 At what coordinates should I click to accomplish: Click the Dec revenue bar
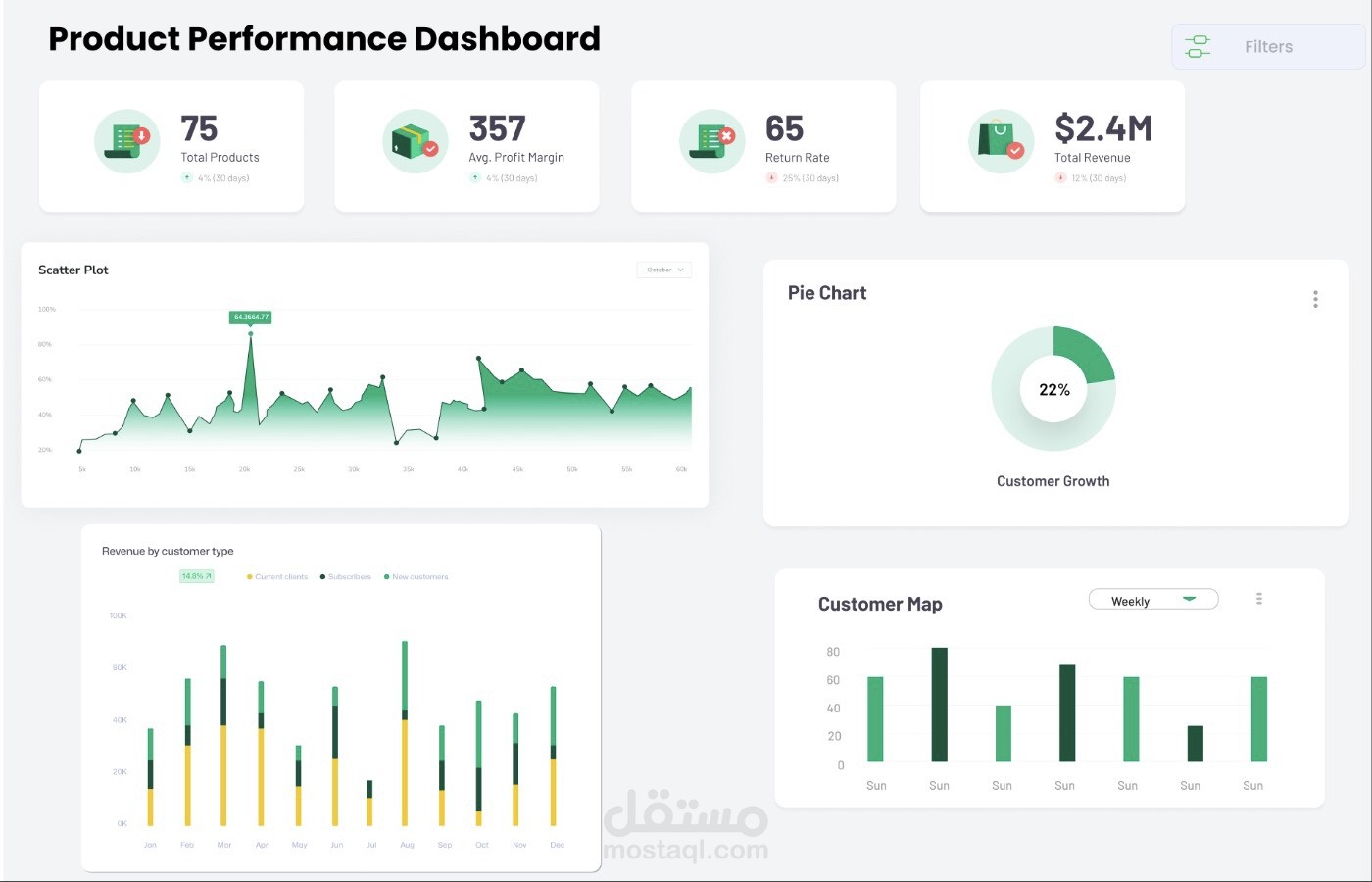(x=554, y=756)
